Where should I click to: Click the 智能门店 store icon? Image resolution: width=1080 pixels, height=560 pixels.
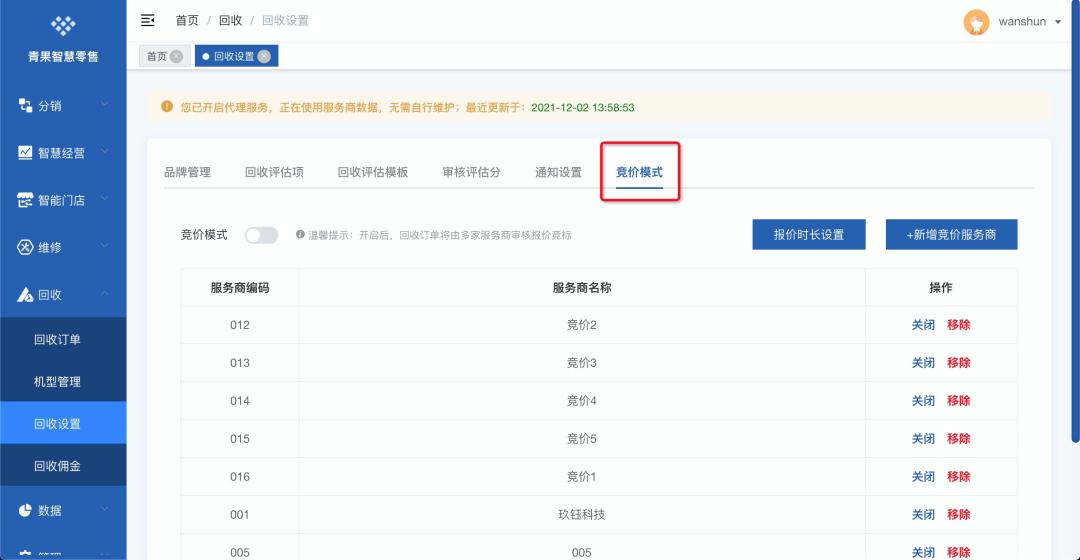point(25,200)
